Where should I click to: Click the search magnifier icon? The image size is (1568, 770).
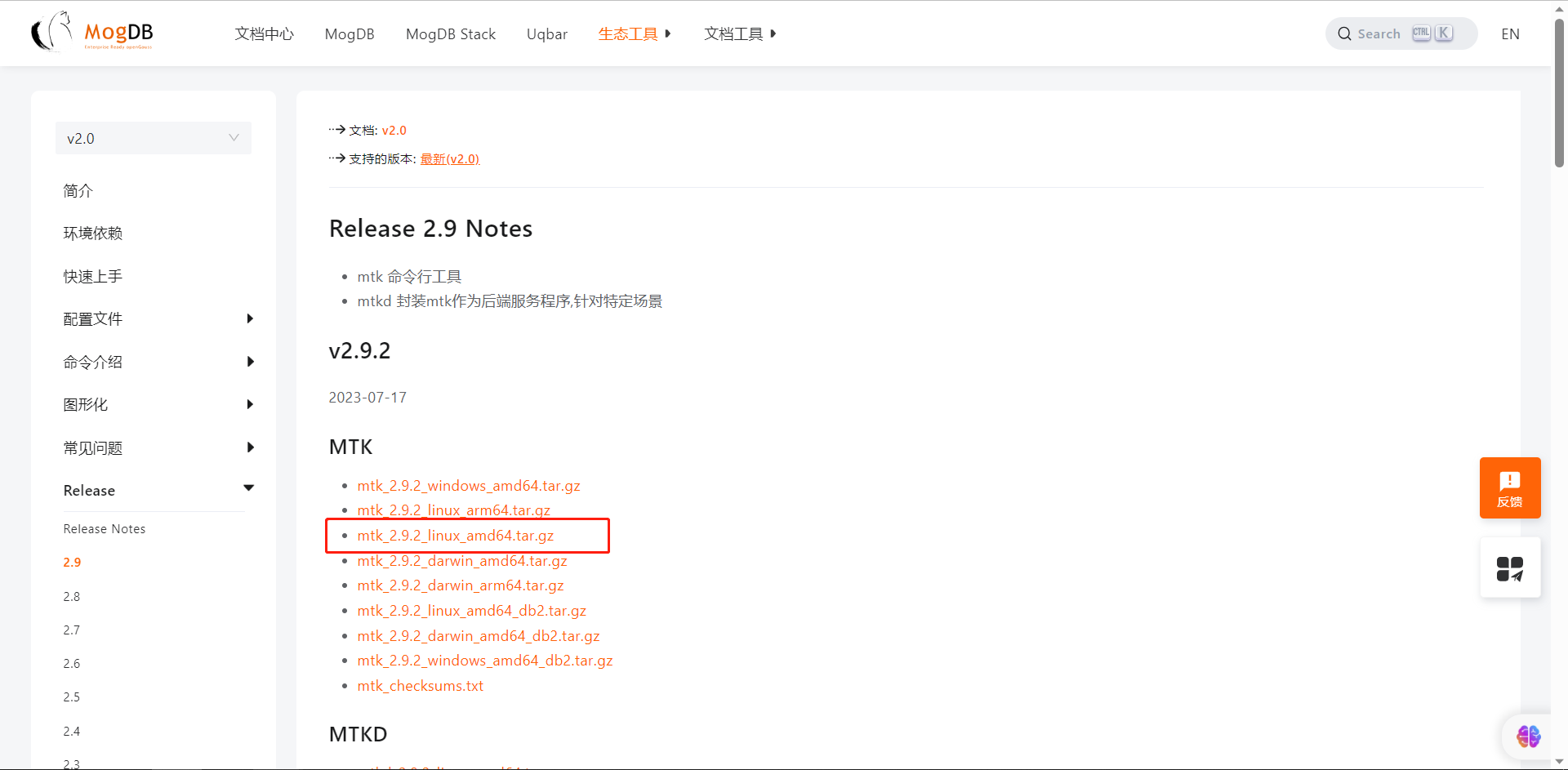pos(1343,33)
